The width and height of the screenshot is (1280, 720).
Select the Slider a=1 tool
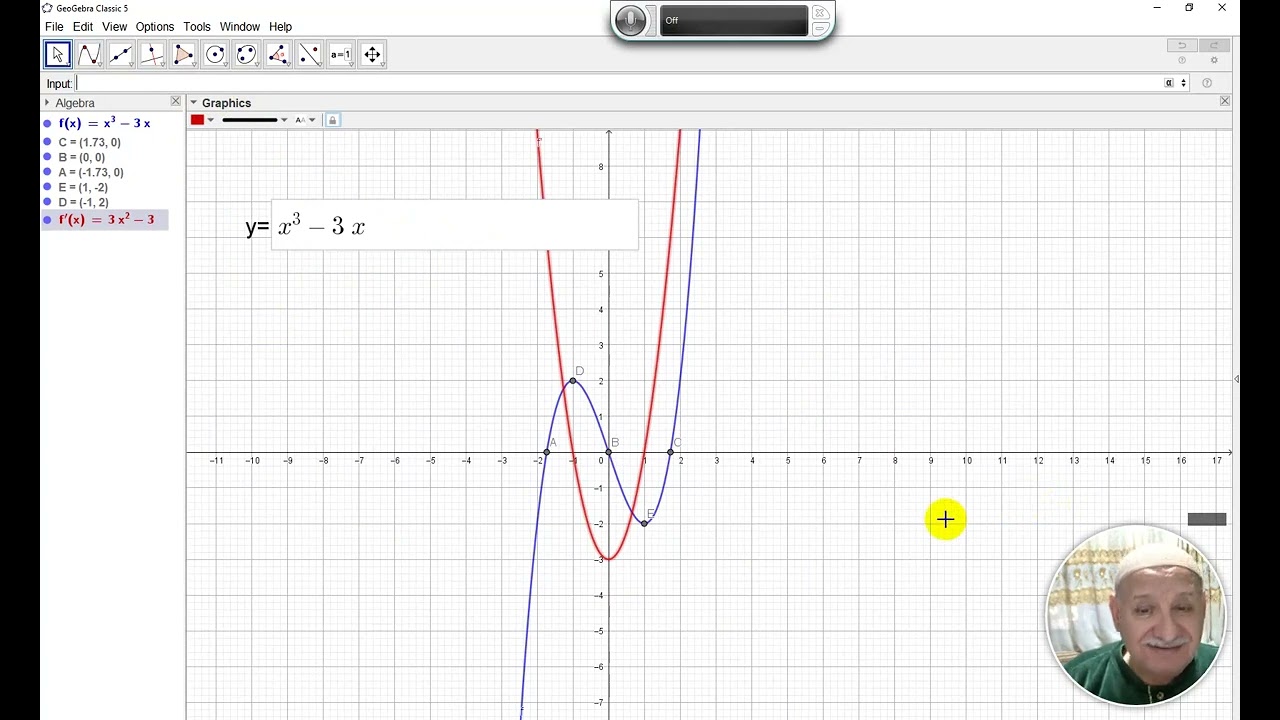[341, 54]
